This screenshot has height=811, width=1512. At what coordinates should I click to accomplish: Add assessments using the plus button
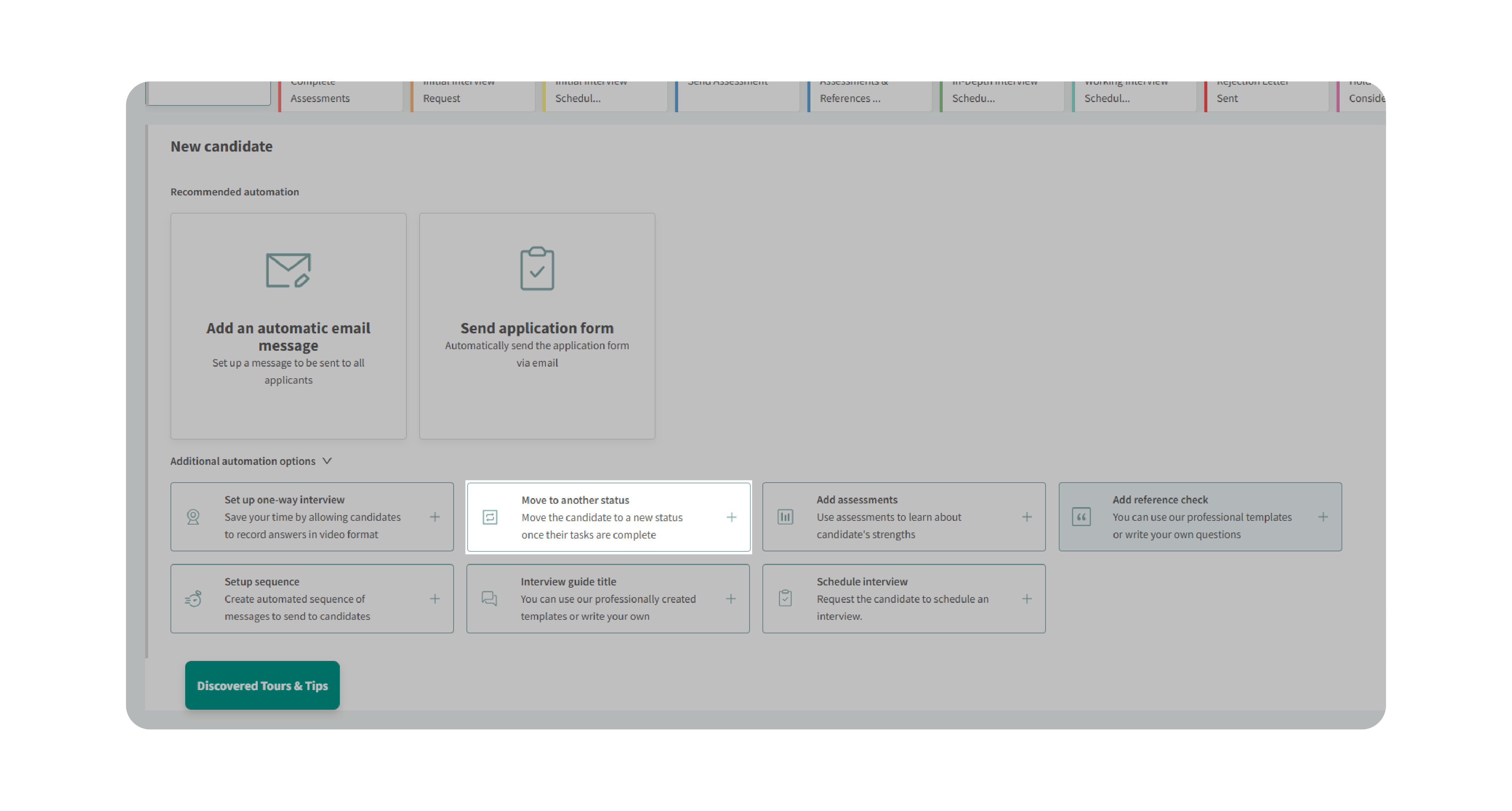(1027, 517)
